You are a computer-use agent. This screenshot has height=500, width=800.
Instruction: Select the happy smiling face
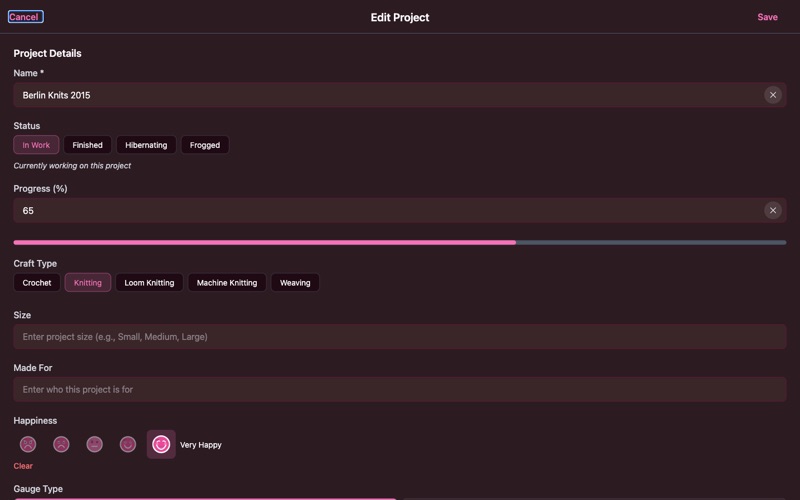(x=128, y=444)
